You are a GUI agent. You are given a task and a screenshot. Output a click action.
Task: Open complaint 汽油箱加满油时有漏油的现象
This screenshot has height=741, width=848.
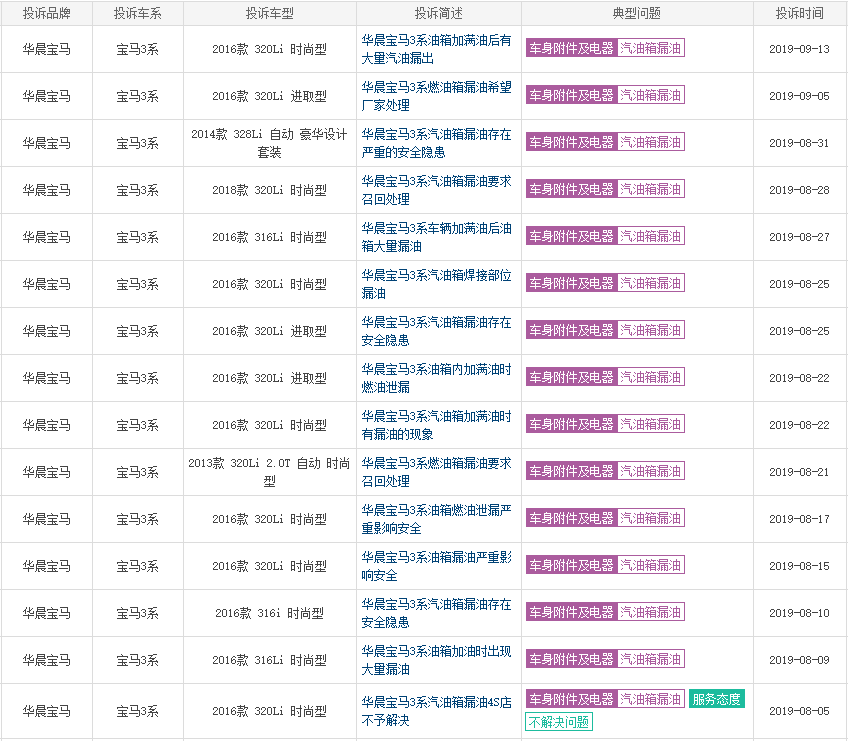point(436,425)
